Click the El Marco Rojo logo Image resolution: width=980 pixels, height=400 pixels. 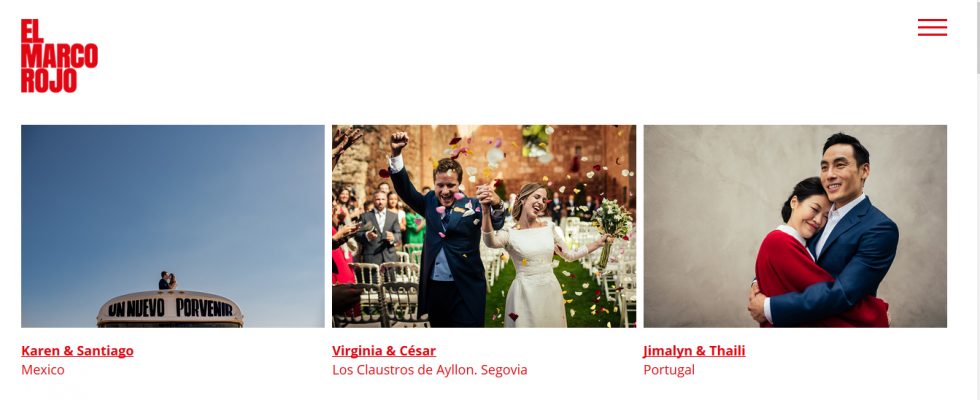(59, 56)
